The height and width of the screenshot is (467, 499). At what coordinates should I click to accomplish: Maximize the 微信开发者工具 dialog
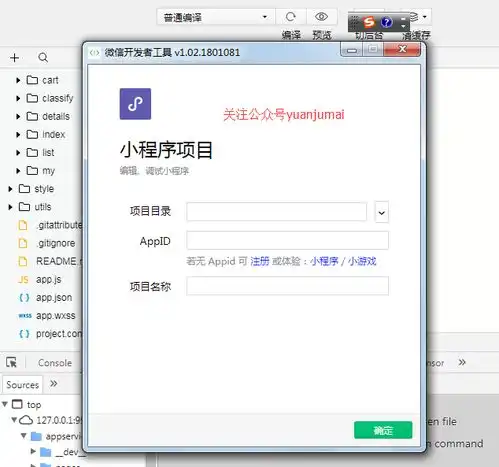tap(373, 50)
